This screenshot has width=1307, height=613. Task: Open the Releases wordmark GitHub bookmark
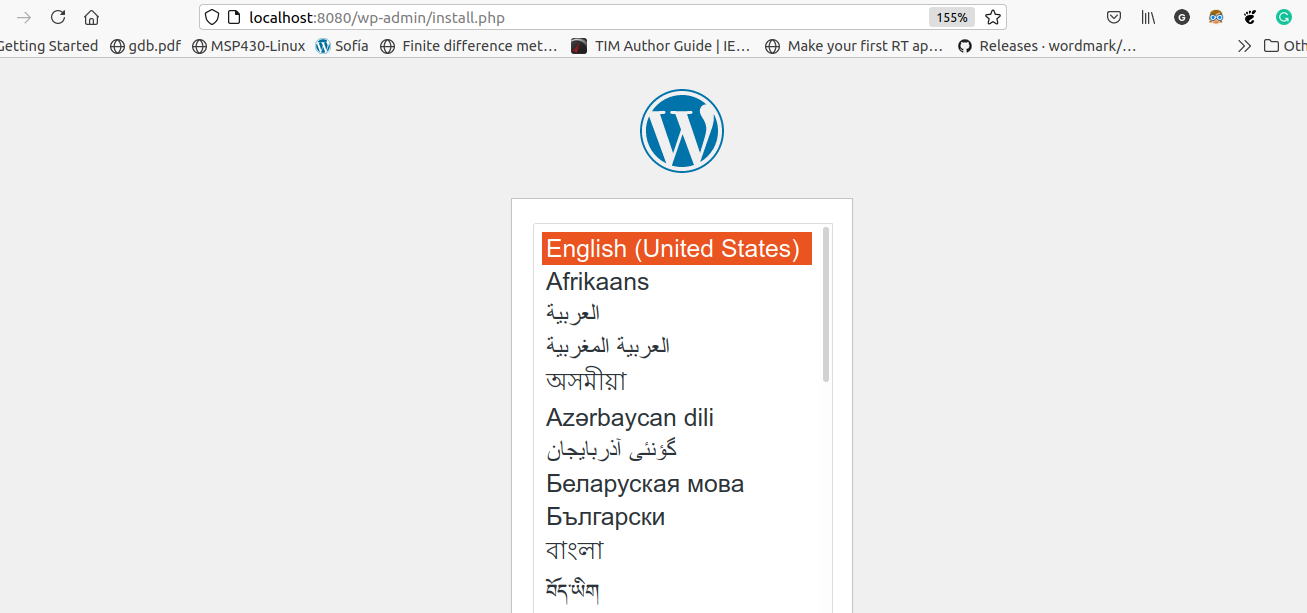(1047, 46)
